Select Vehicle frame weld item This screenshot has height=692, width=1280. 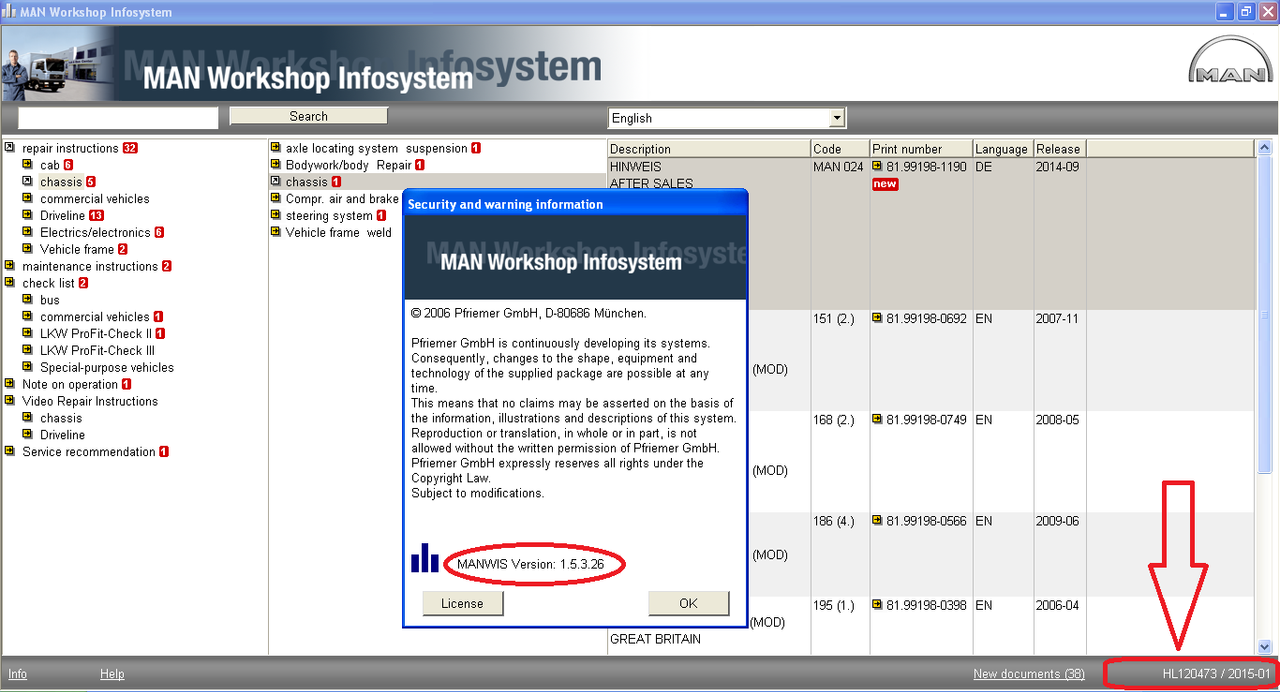coord(338,232)
